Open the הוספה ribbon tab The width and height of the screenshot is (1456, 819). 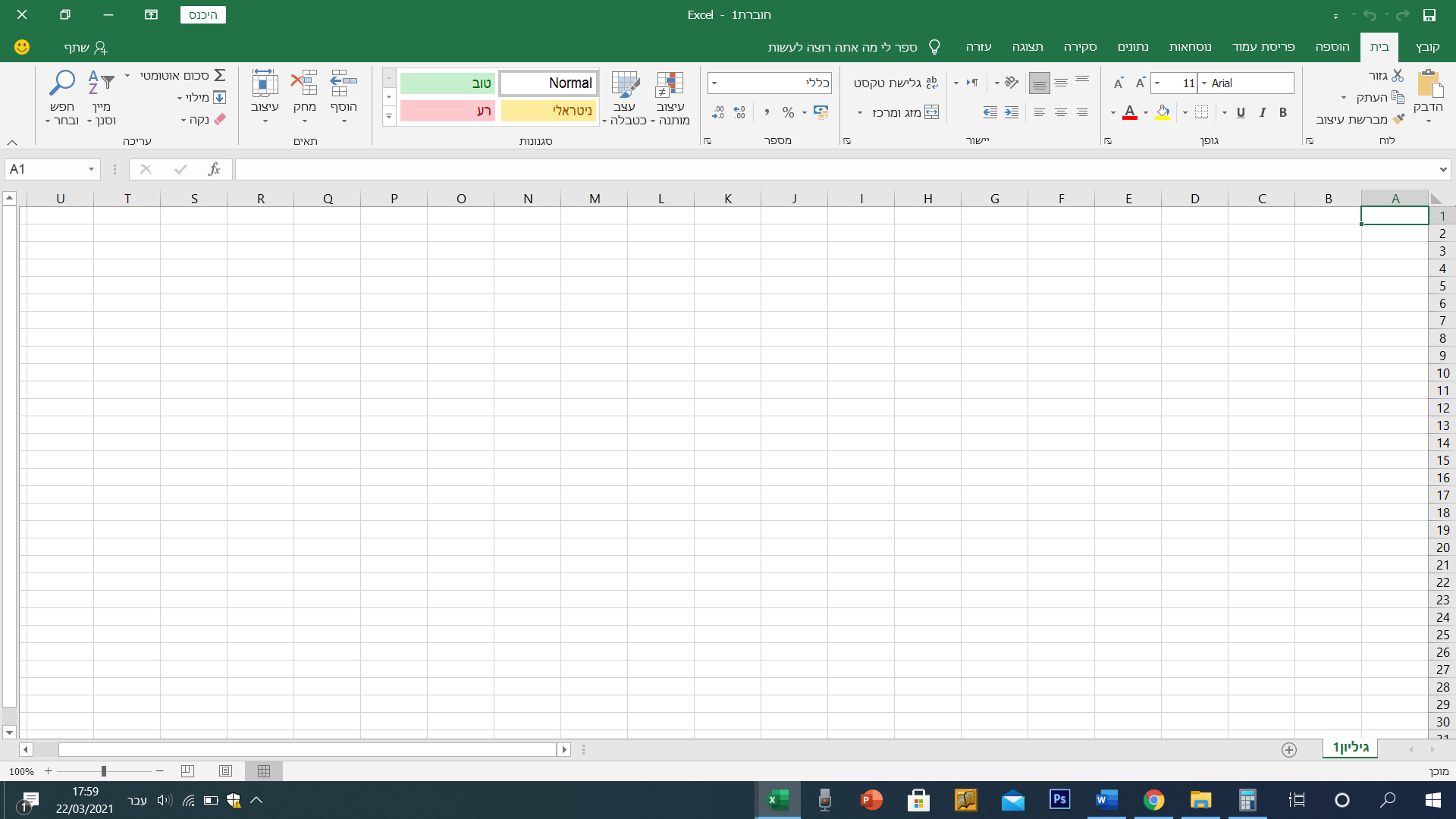(x=1332, y=47)
